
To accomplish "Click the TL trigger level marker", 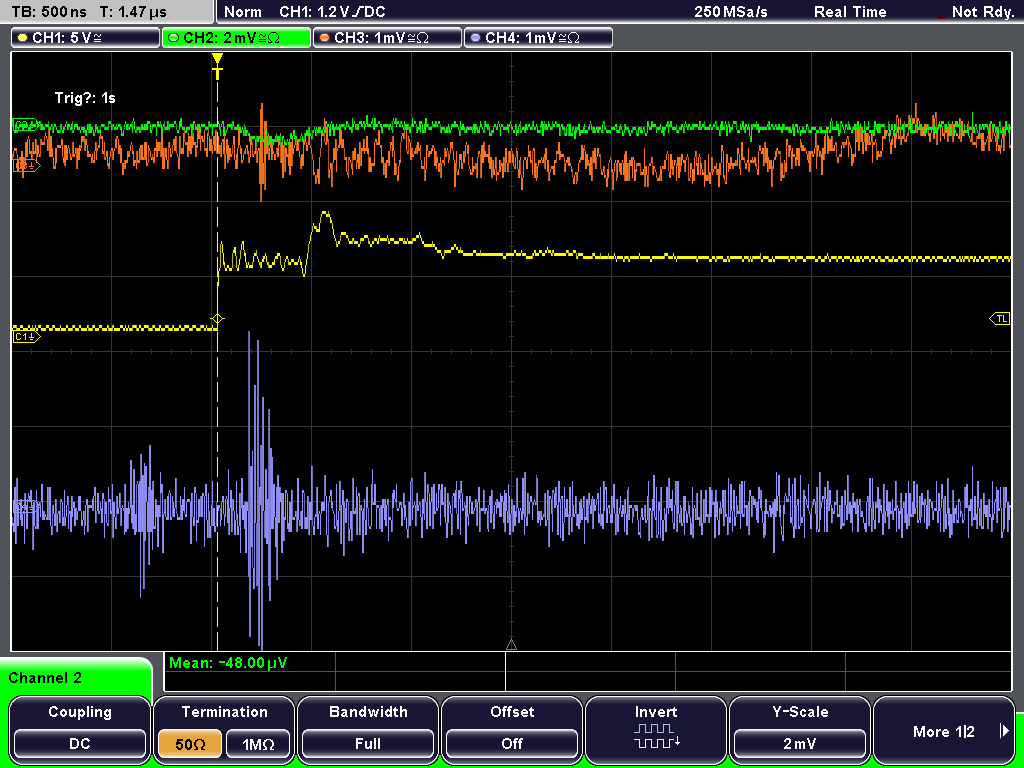I will tap(1000, 319).
